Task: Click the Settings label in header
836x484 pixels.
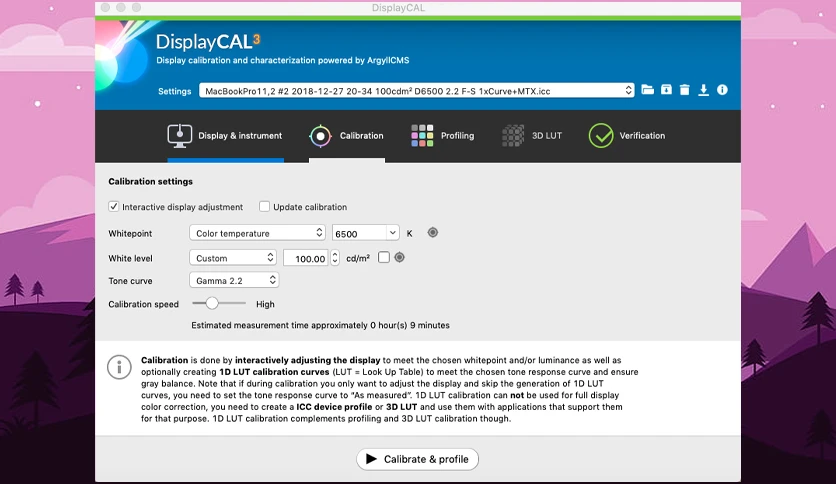Action: pos(174,91)
